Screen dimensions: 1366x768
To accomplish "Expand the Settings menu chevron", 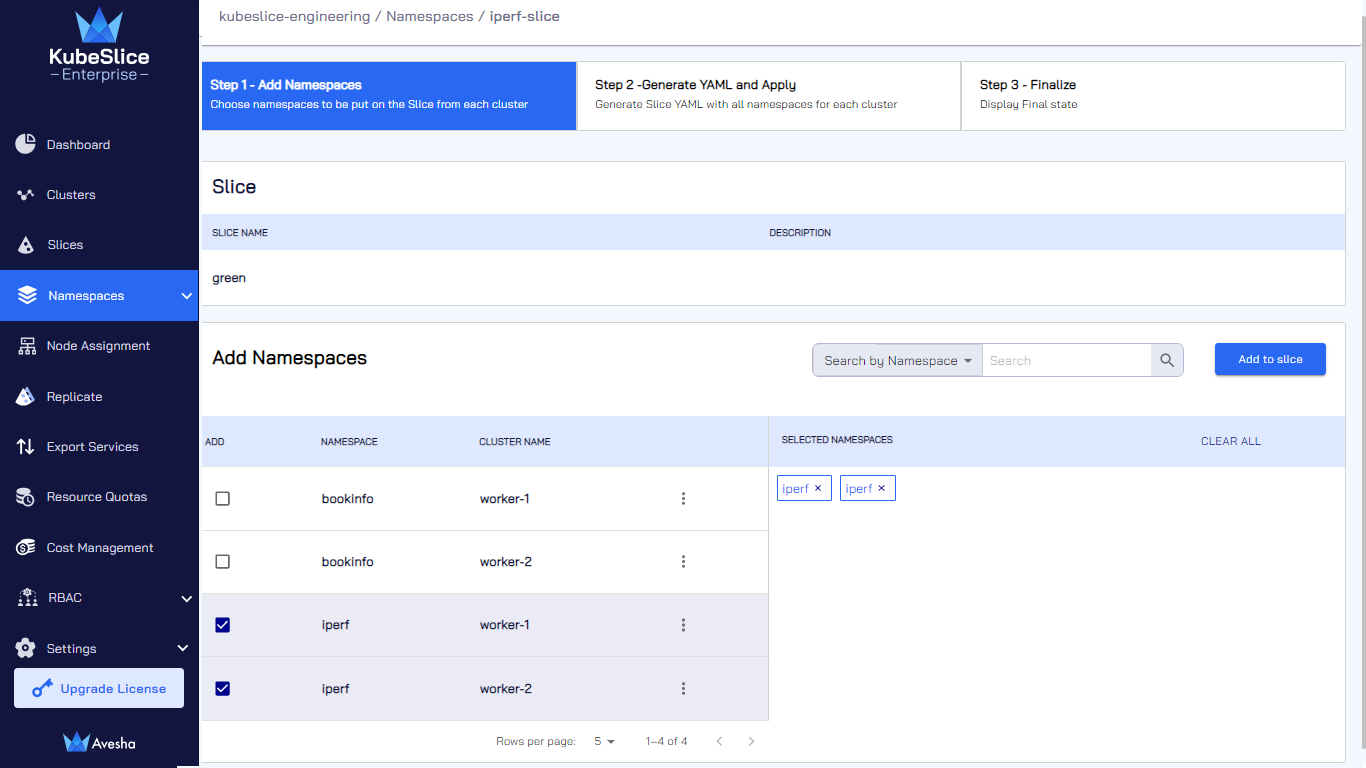I will (183, 648).
